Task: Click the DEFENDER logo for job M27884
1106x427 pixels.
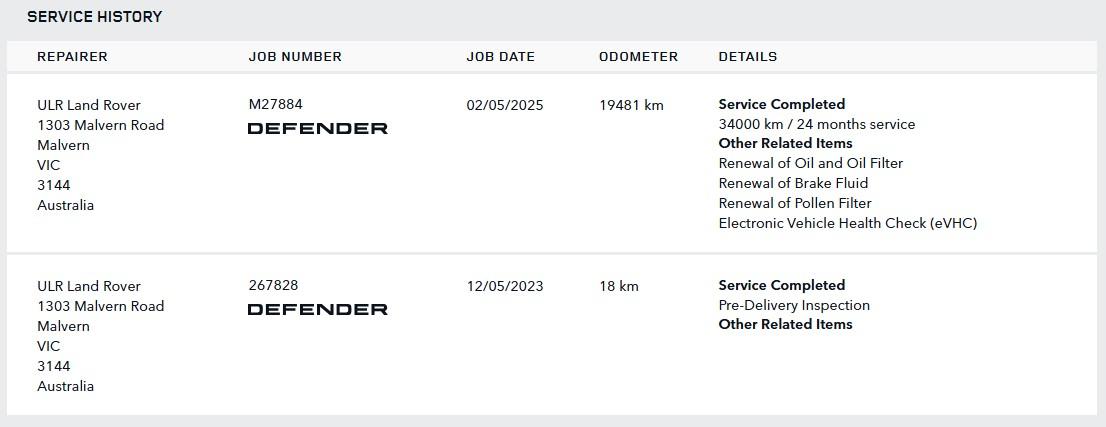Action: 317,128
